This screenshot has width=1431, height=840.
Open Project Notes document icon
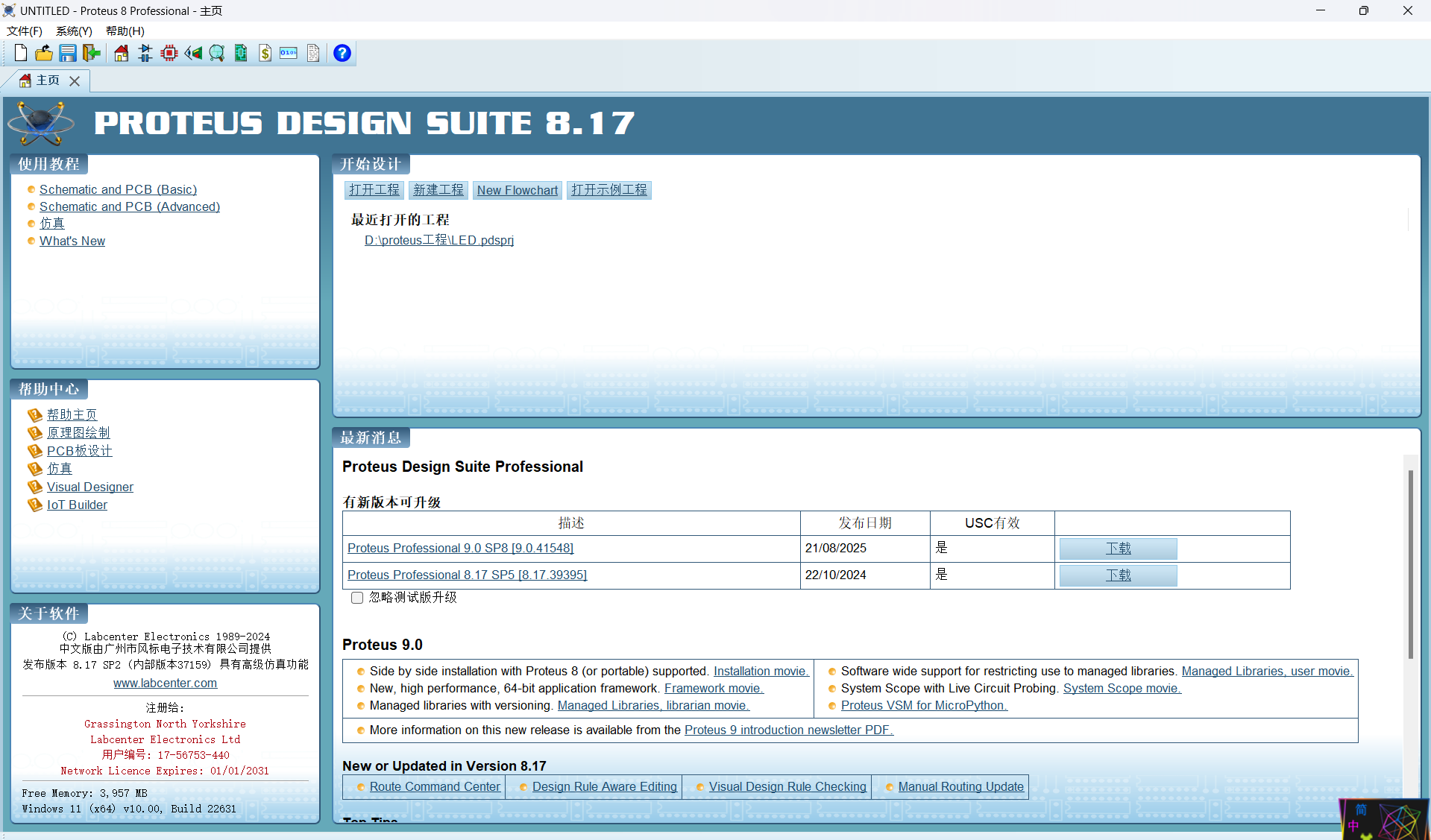(x=313, y=53)
